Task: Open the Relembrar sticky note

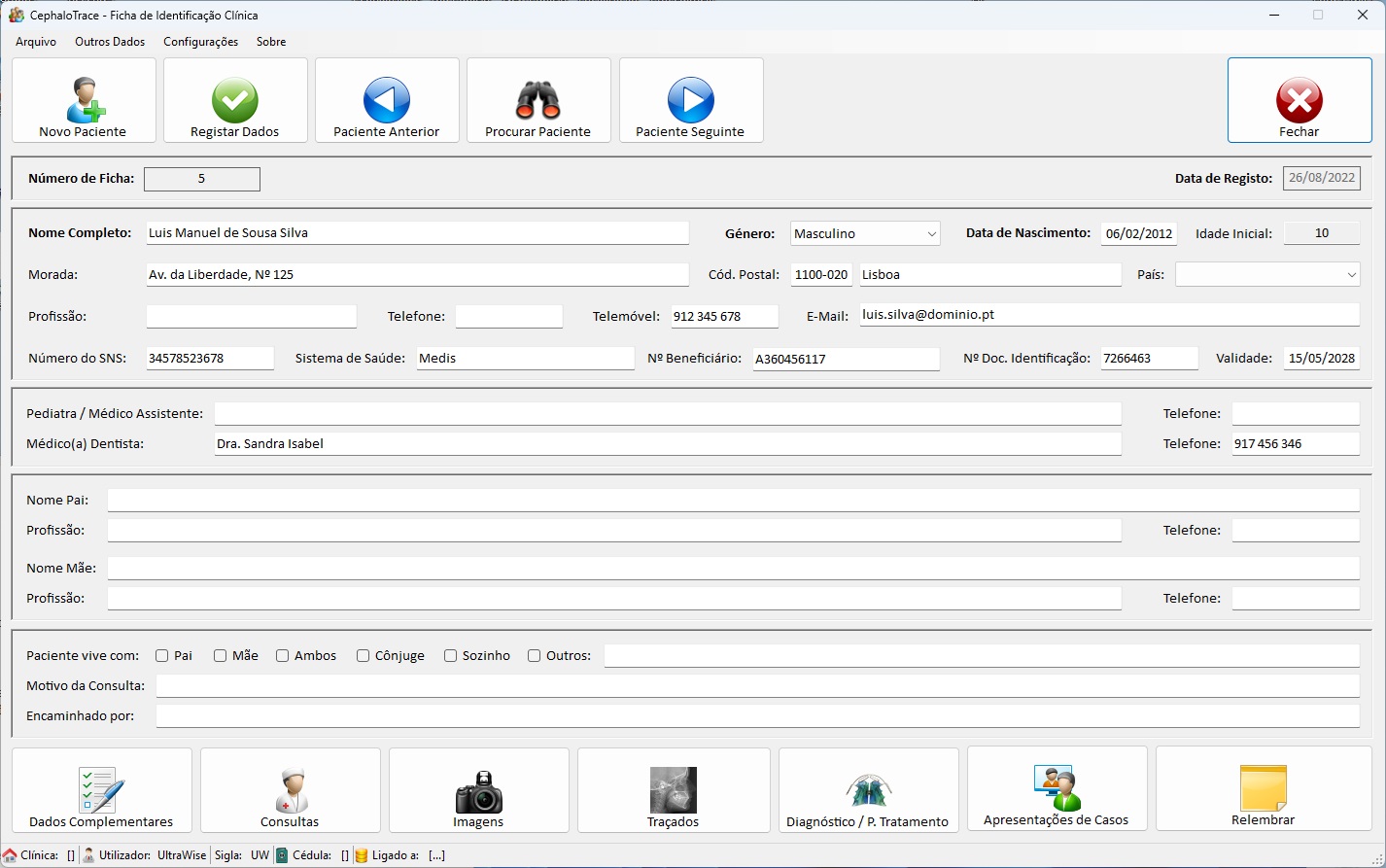Action: 1263,788
